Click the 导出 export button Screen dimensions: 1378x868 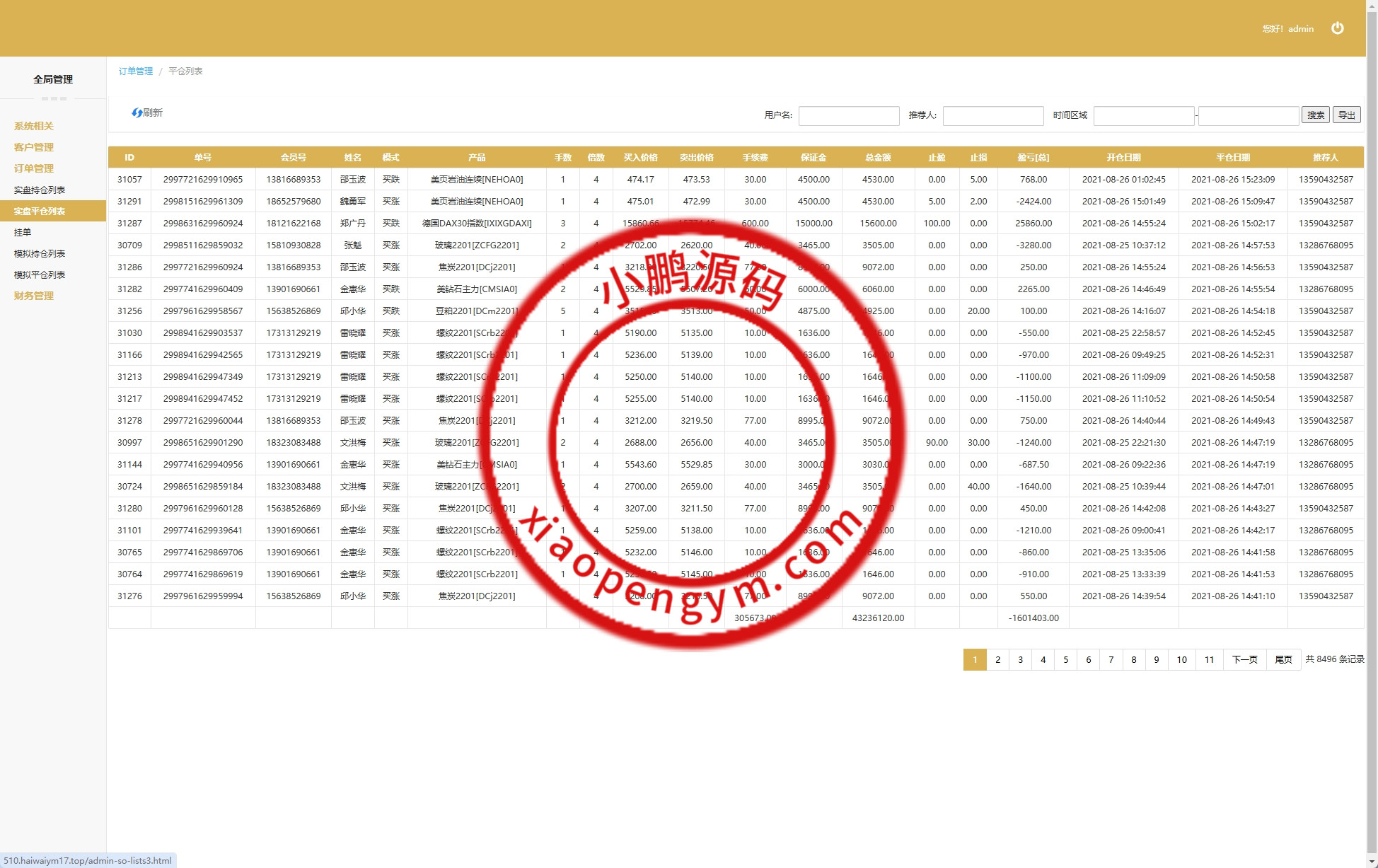(1346, 115)
